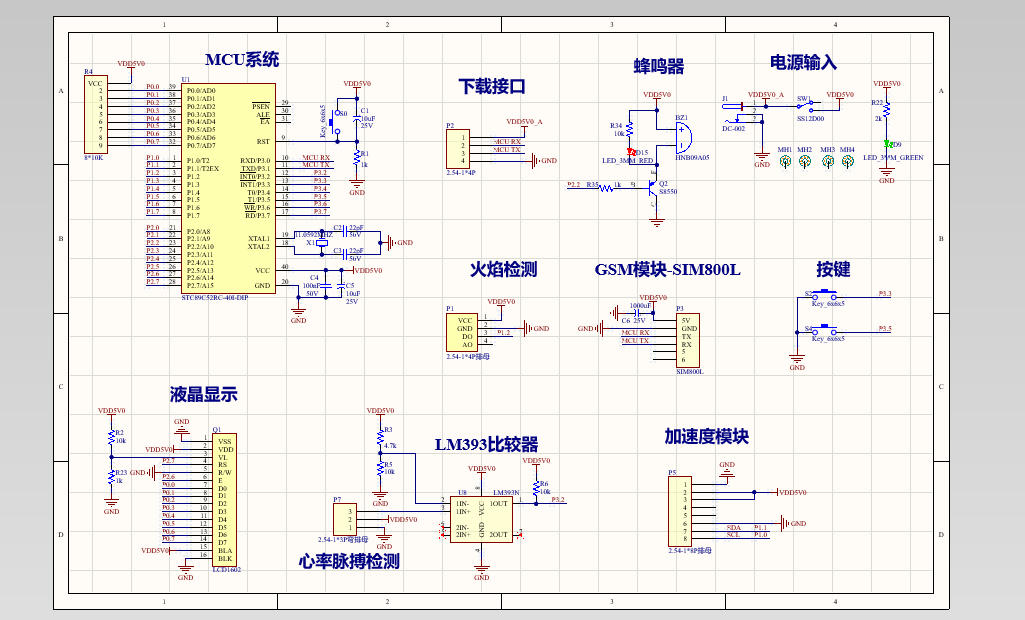Select the '心率脉搏检测' label
Viewport: 1025px width, 620px height.
click(x=349, y=561)
